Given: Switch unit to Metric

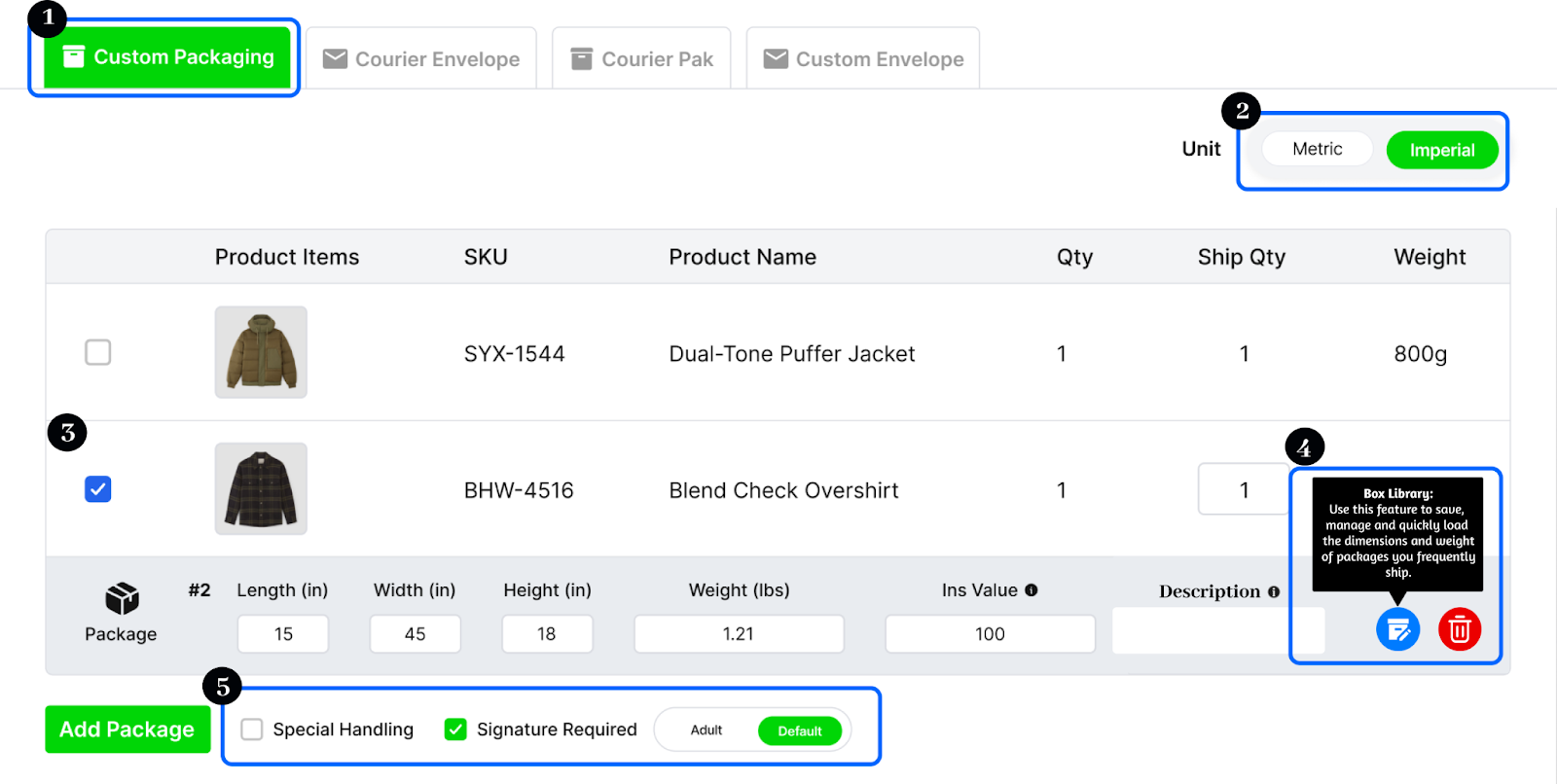Looking at the screenshot, I should [1317, 150].
